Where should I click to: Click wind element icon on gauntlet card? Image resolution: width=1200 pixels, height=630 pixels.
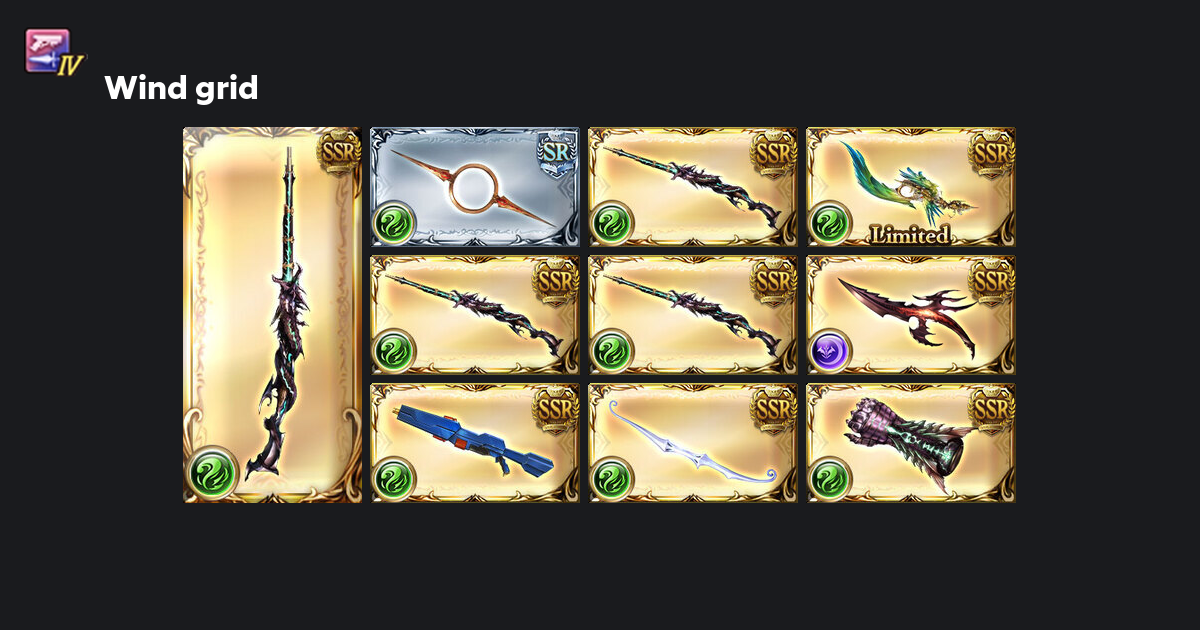pyautogui.click(x=830, y=478)
